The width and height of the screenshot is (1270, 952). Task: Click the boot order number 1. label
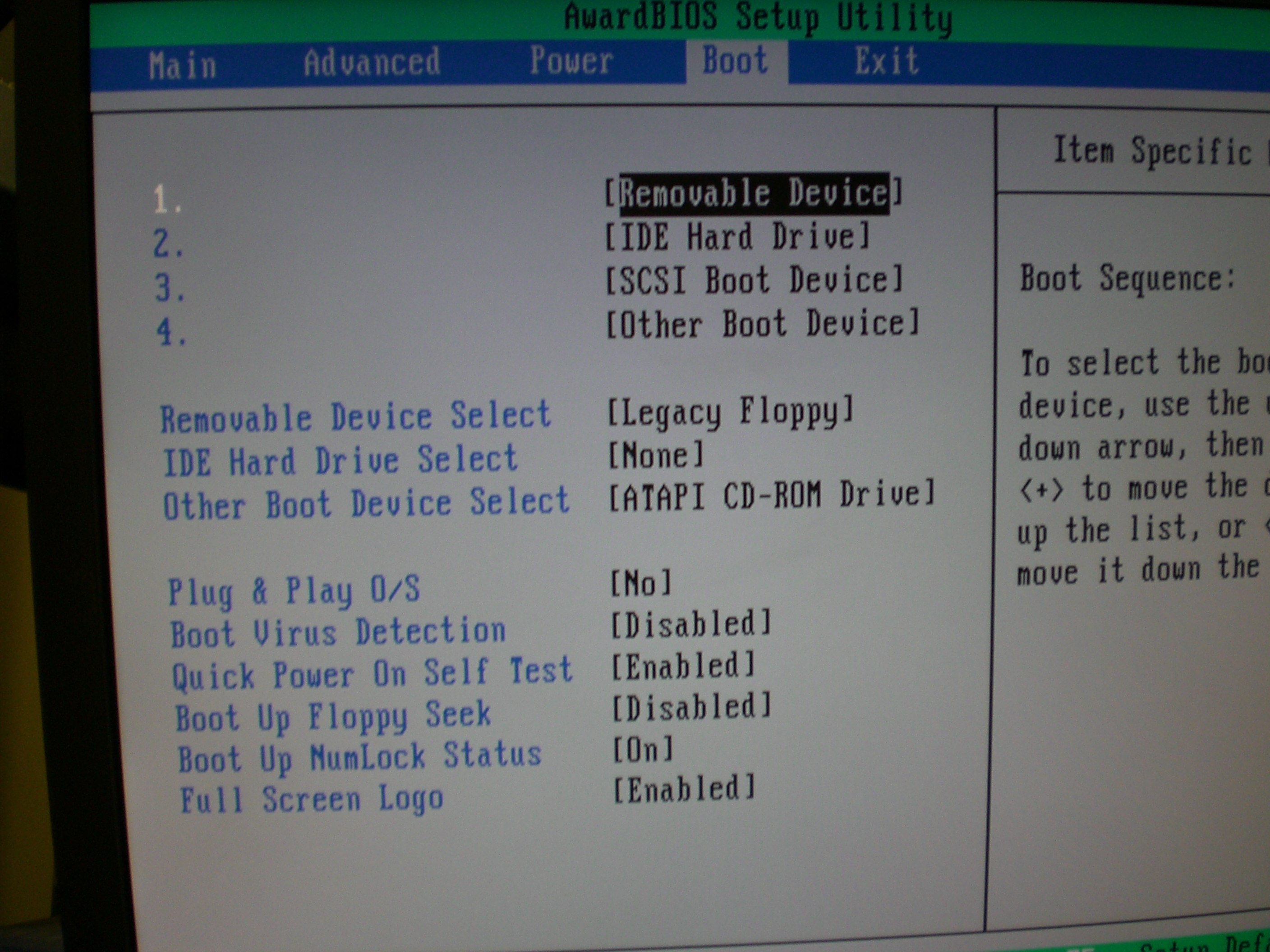(168, 200)
